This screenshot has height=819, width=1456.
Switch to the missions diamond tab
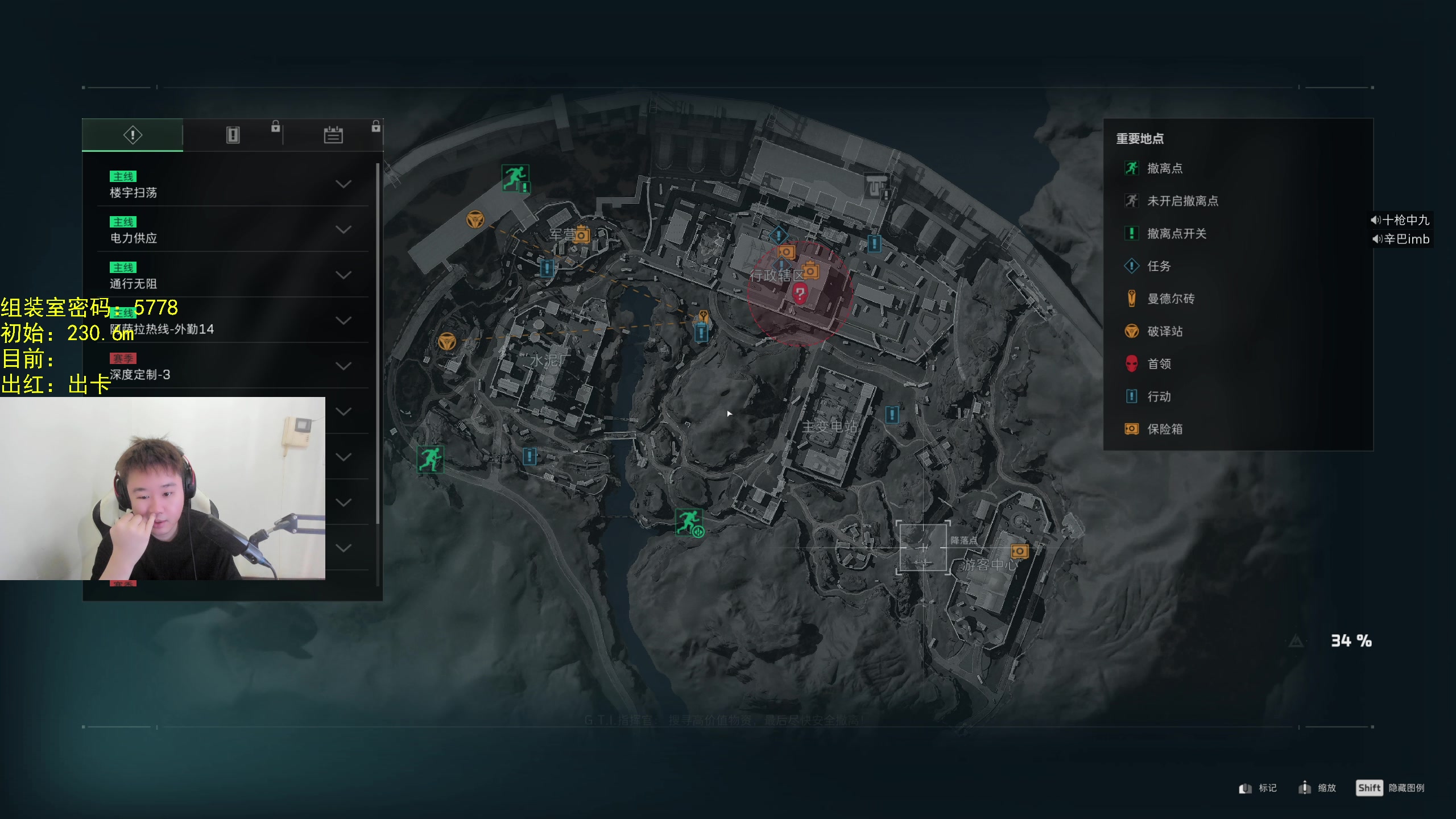[x=133, y=135]
